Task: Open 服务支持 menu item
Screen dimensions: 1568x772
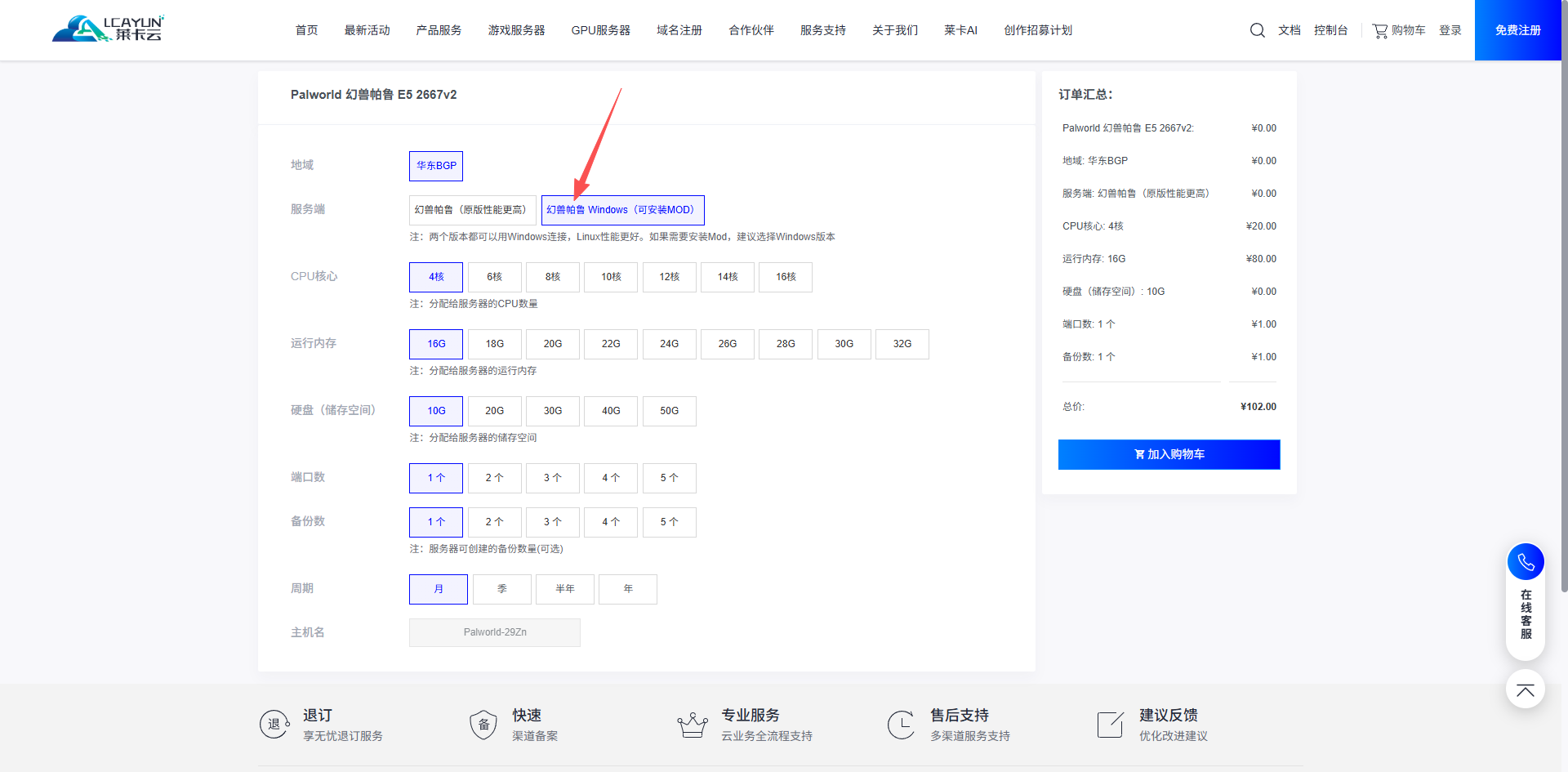Action: (x=823, y=30)
